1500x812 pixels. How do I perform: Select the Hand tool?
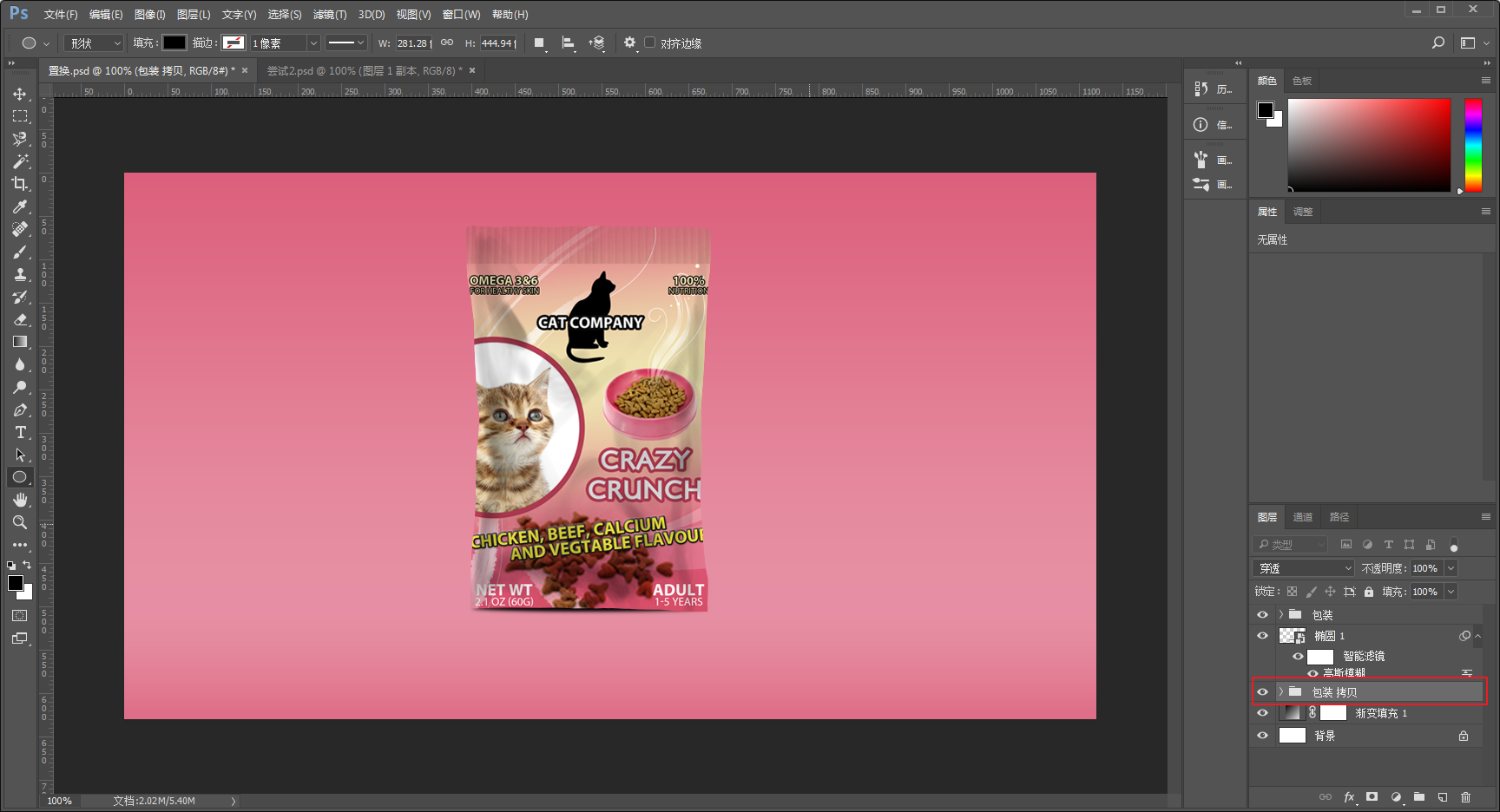(20, 500)
